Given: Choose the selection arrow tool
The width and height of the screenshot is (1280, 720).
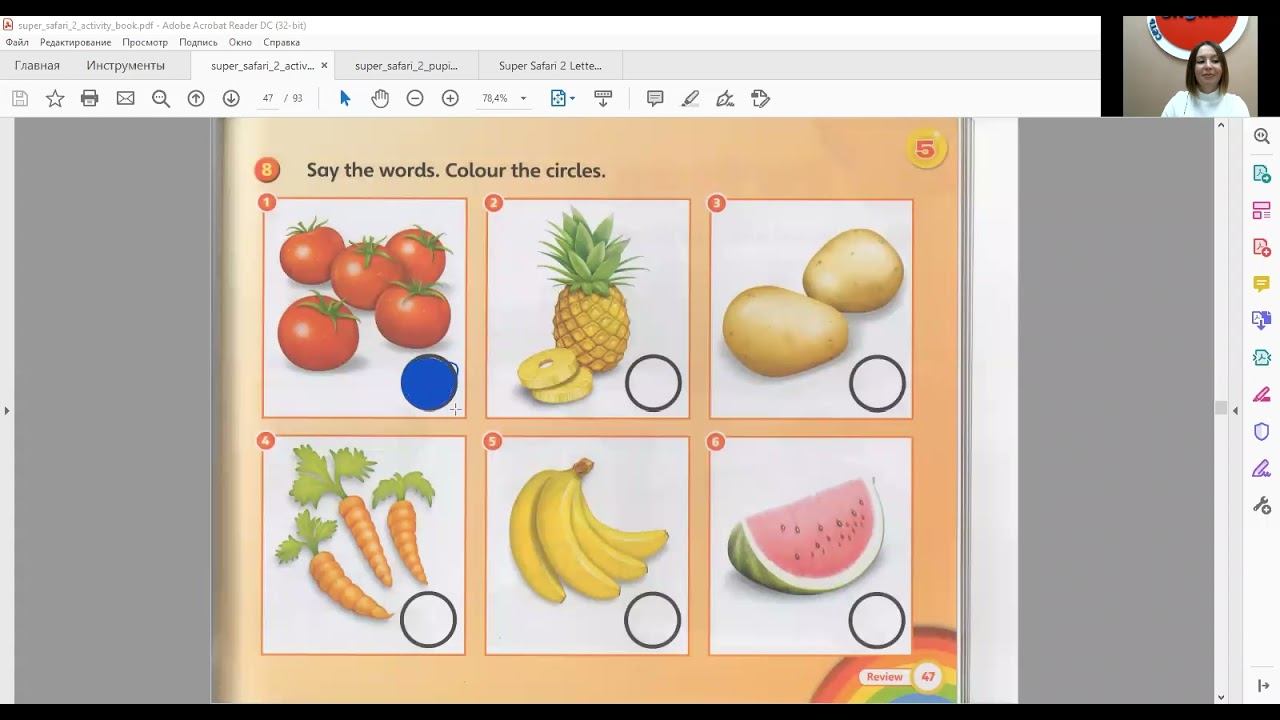Looking at the screenshot, I should click(345, 98).
